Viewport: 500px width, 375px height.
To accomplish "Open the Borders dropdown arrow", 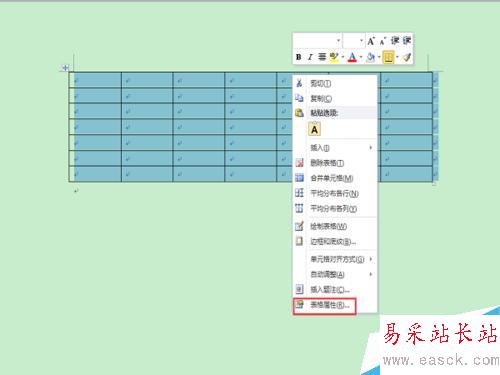I will tap(397, 57).
